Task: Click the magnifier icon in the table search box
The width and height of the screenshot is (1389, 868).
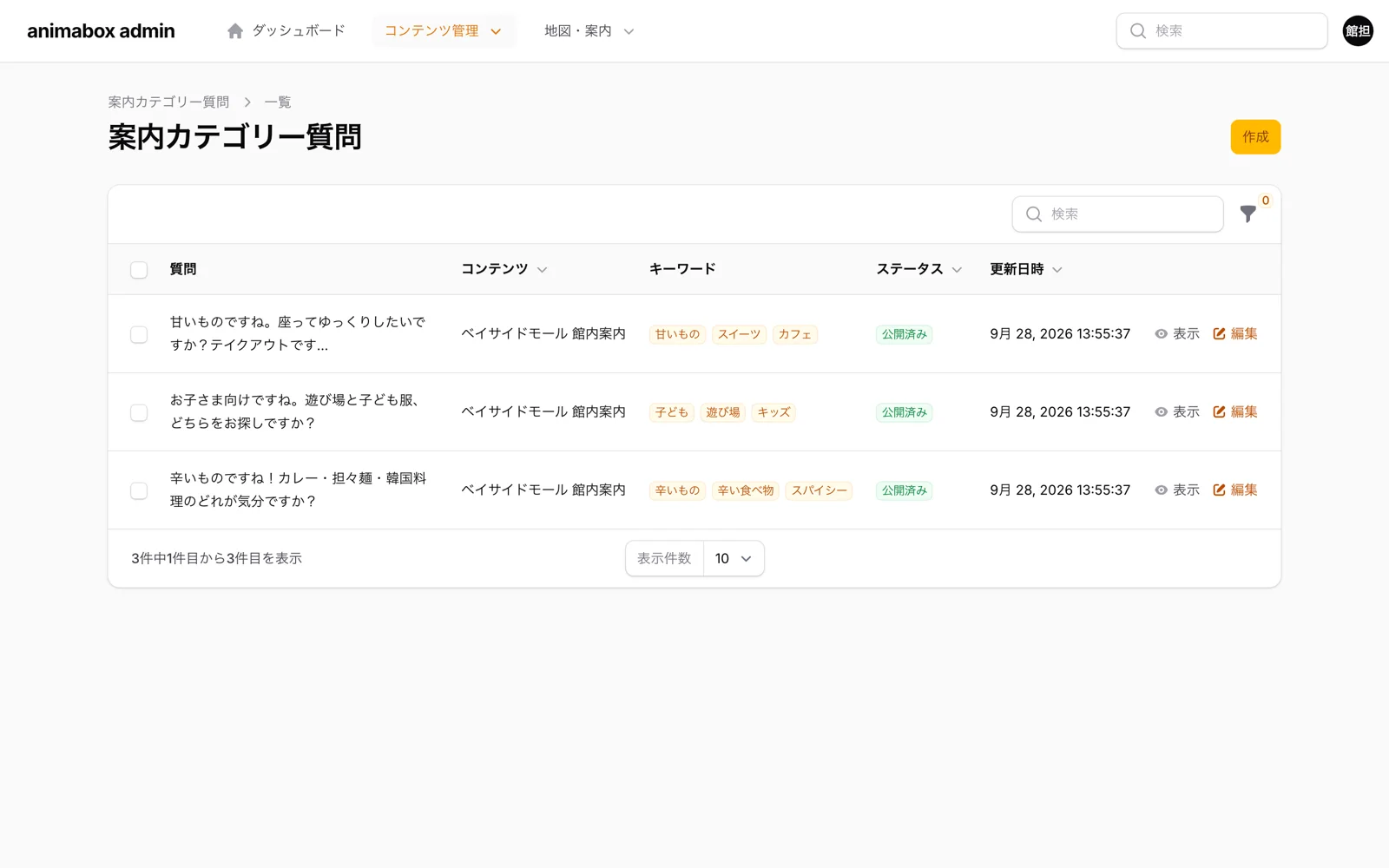Action: (1033, 214)
